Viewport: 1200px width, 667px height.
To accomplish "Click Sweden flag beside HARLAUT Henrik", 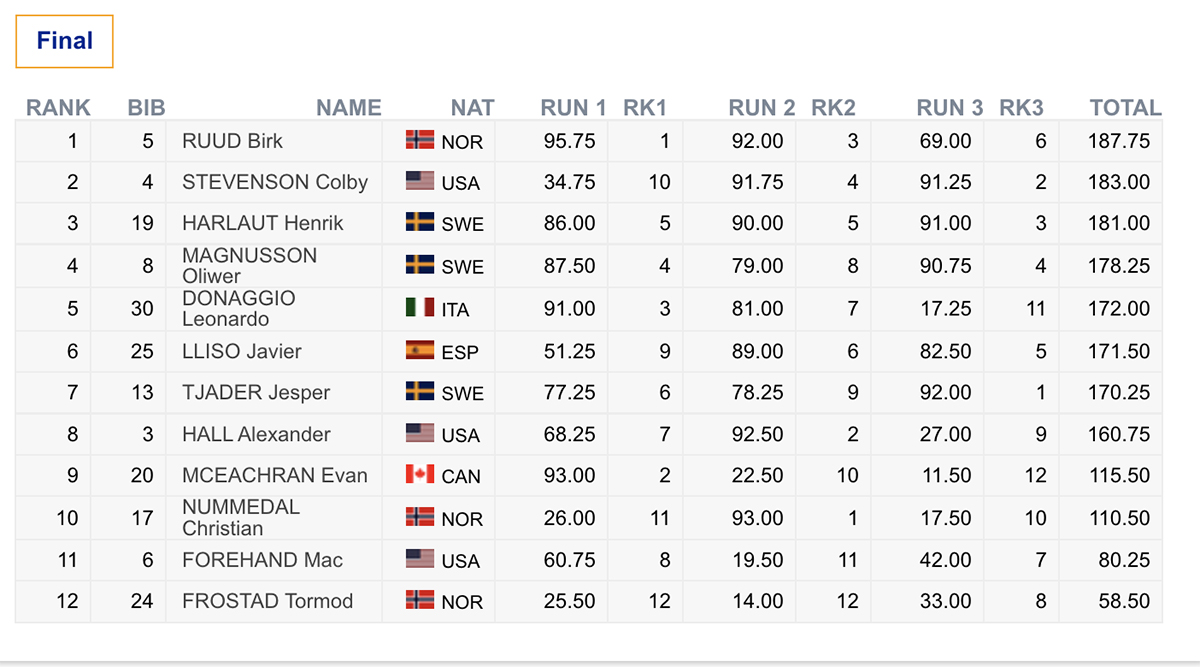I will pos(420,222).
